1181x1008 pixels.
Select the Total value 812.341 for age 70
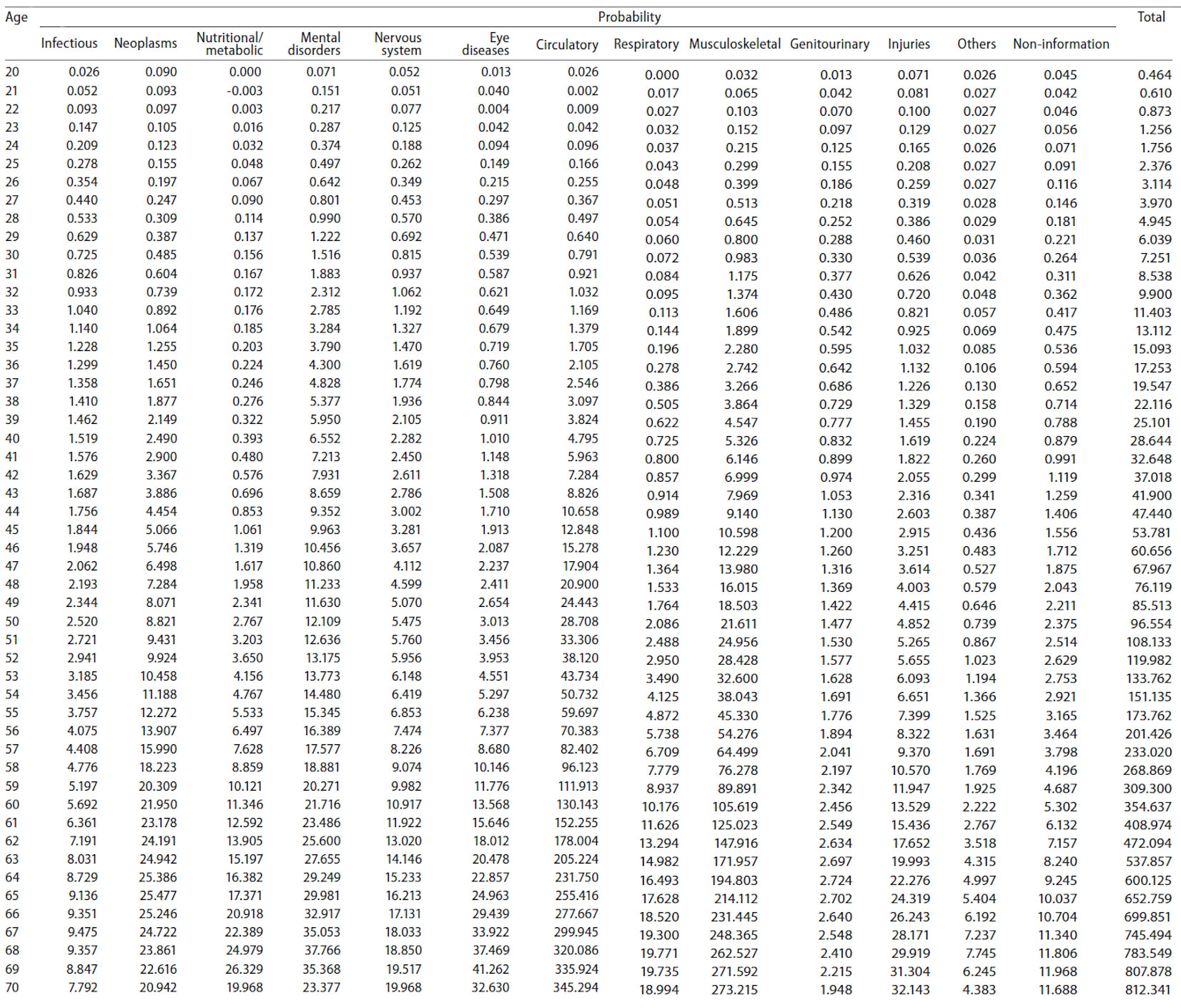click(x=1148, y=990)
